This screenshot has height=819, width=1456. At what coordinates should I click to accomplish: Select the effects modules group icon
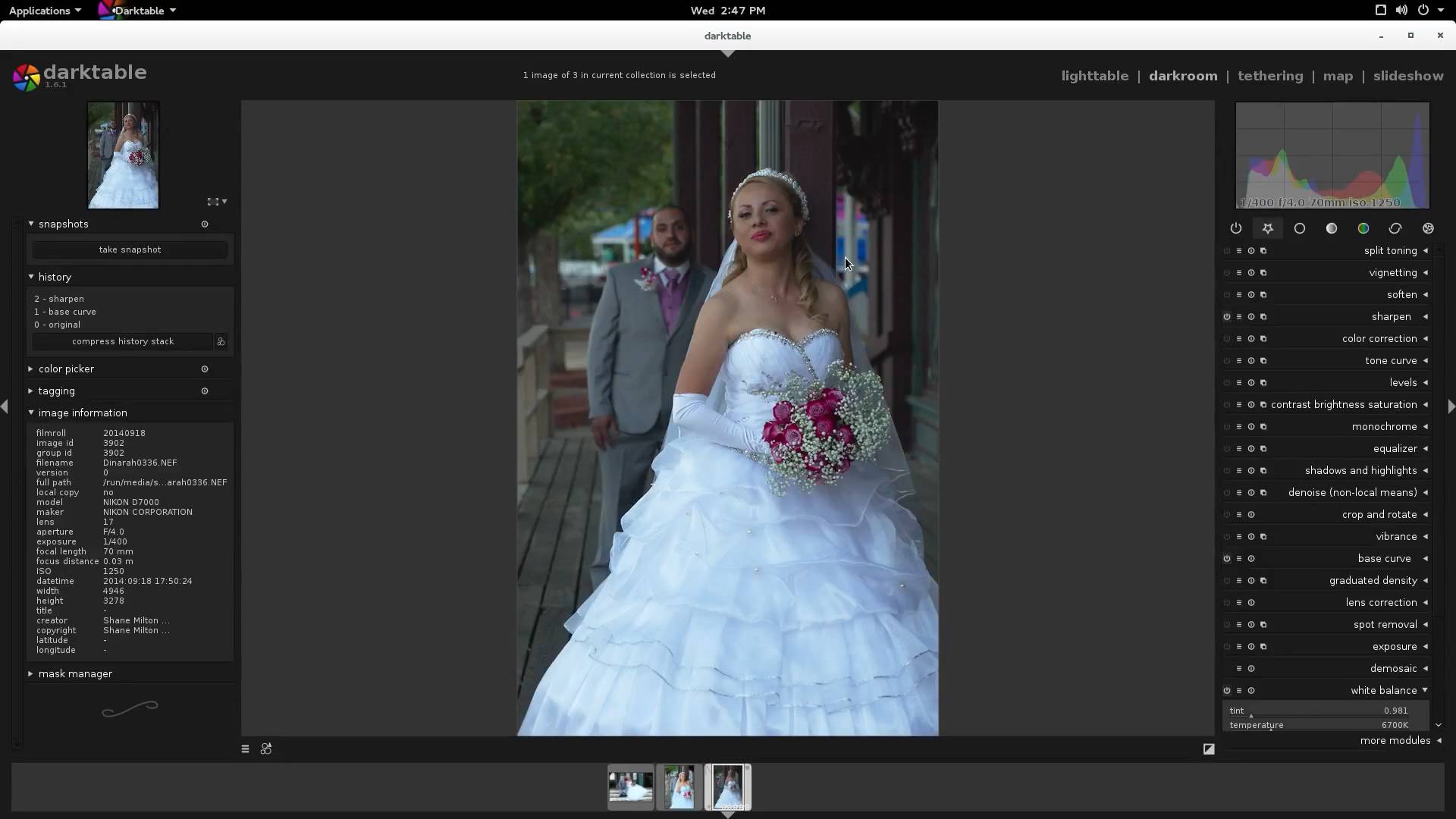(x=1428, y=228)
